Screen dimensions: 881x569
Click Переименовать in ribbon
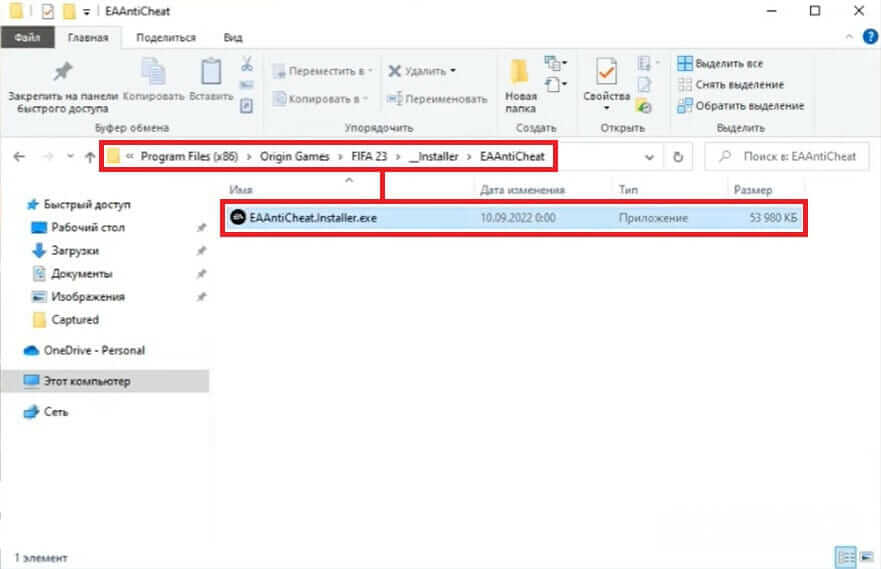437,99
